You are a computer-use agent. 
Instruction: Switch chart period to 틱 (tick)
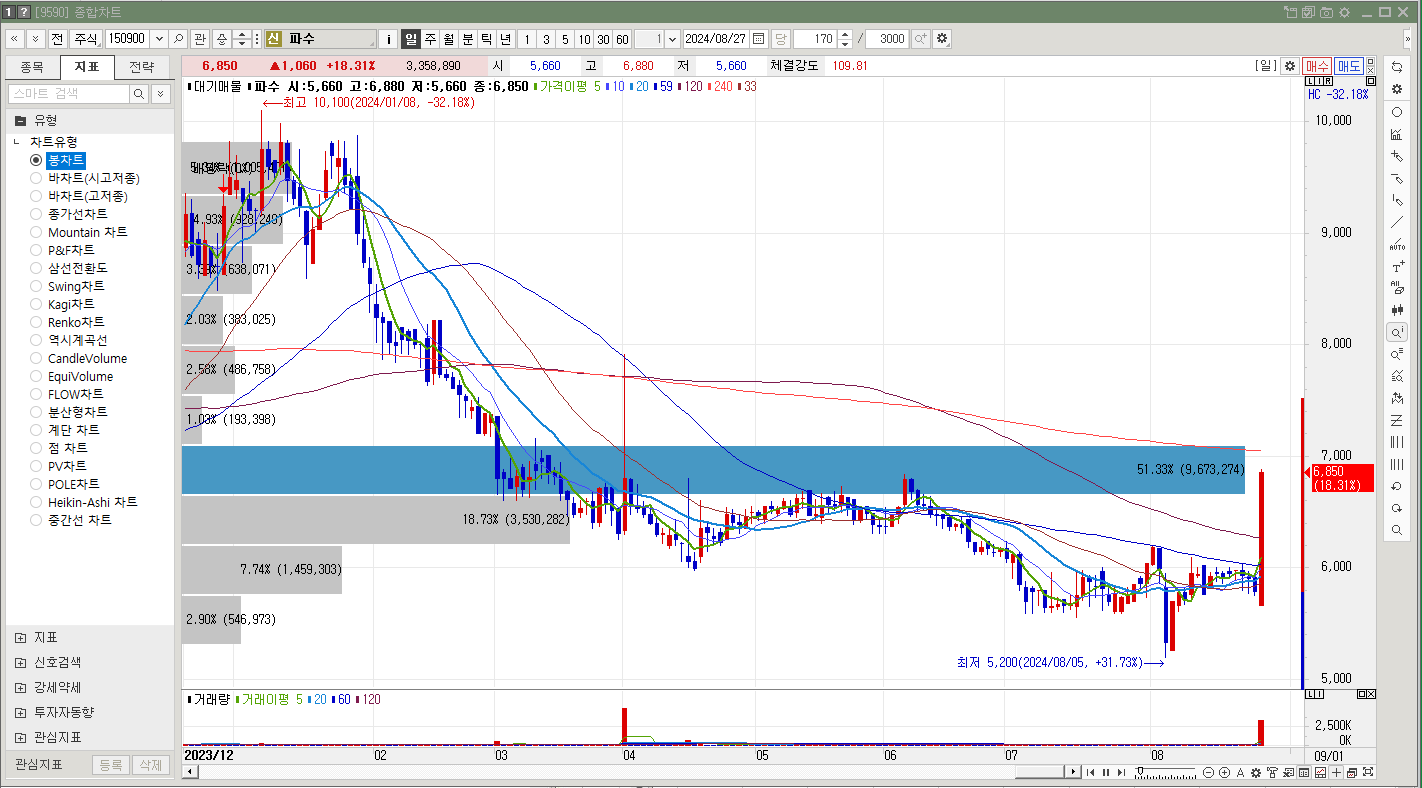point(487,39)
